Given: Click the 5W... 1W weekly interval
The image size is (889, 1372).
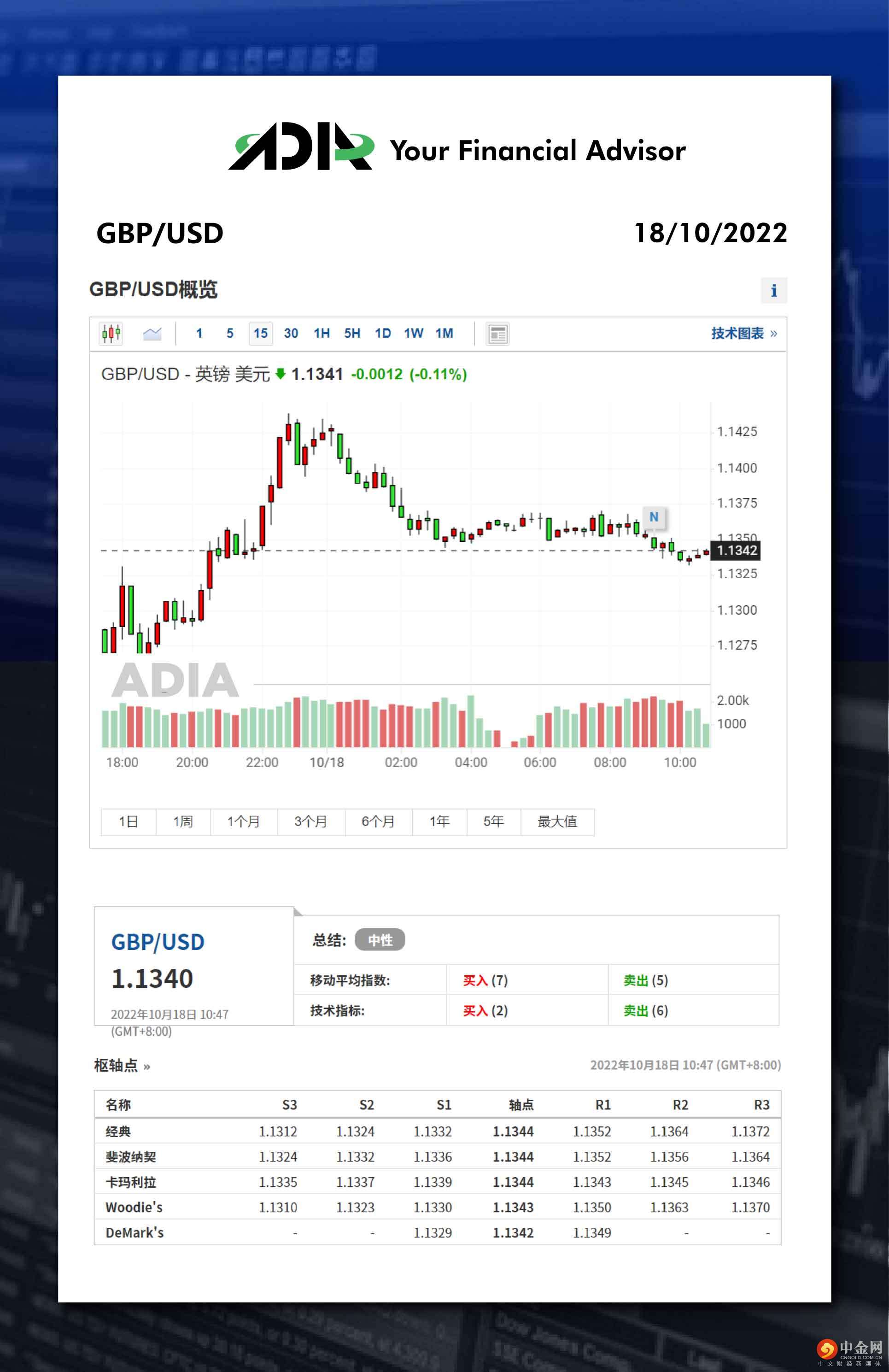Looking at the screenshot, I should click(413, 333).
